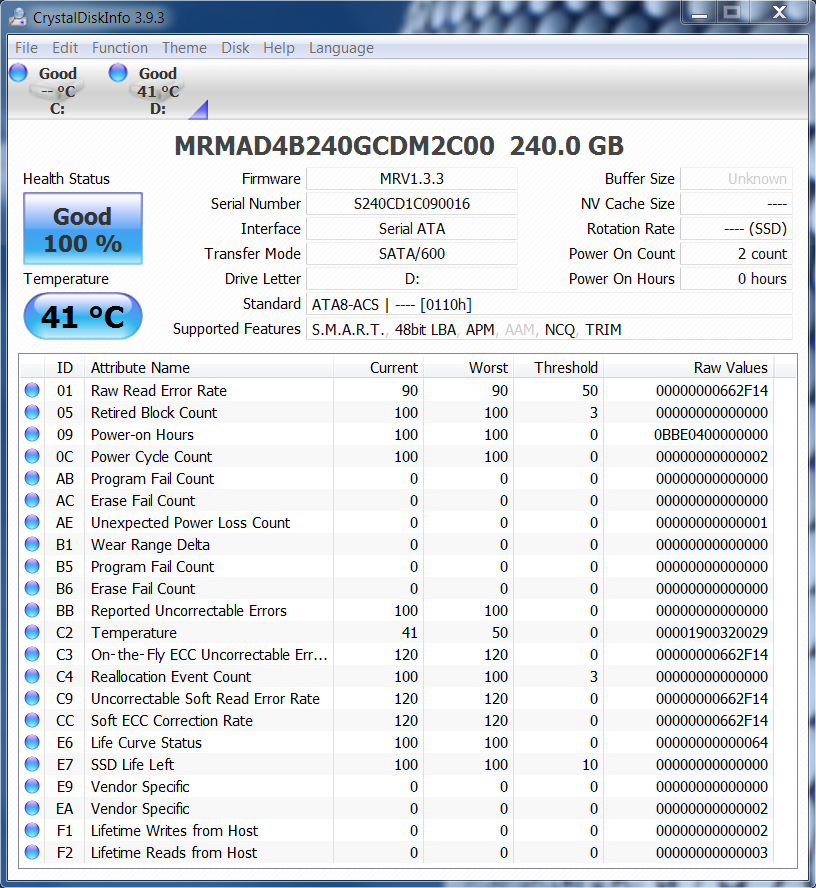Select the D: drive status orb
The image size is (816, 888).
[x=118, y=73]
